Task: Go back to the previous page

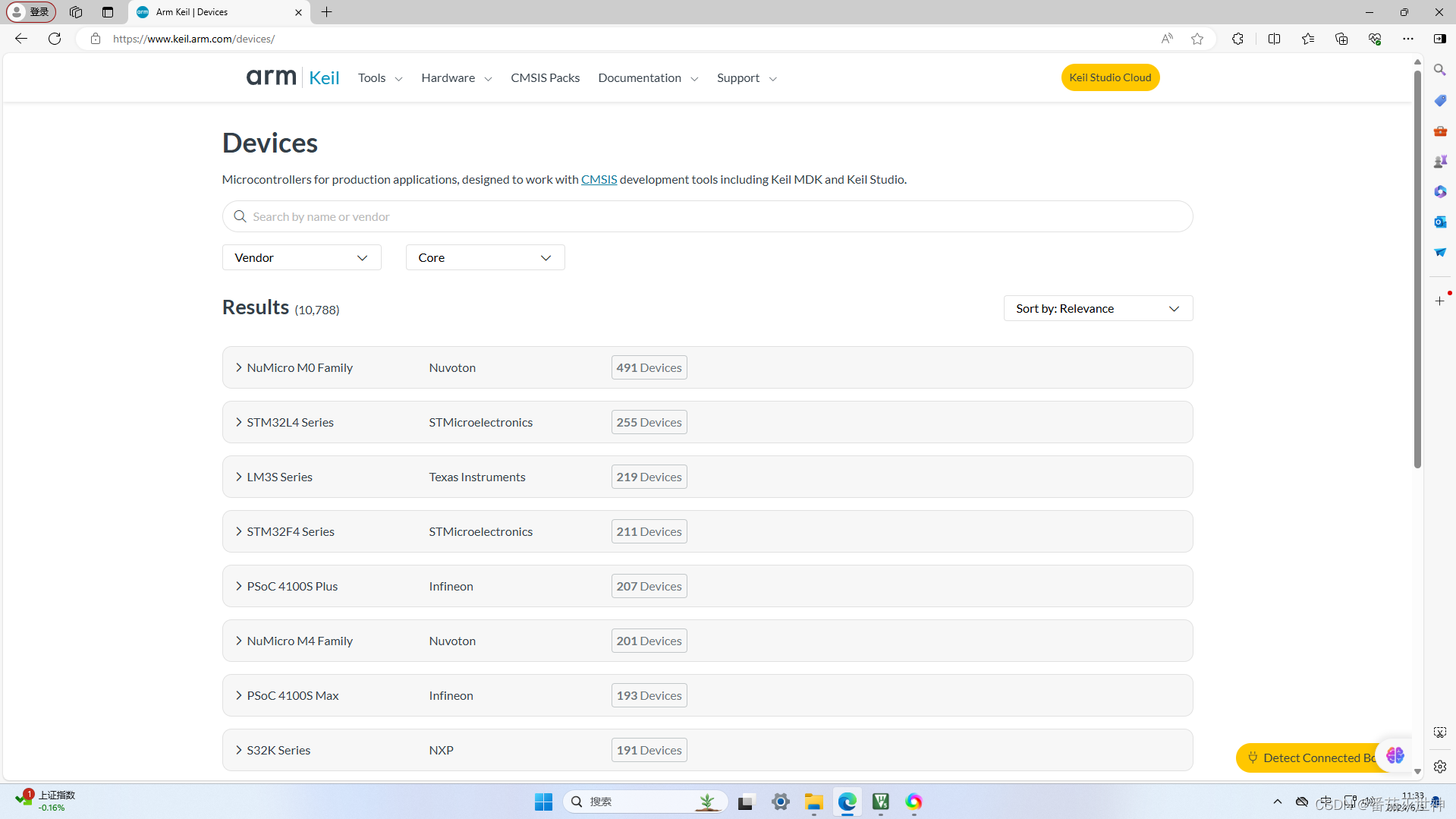Action: point(21,39)
